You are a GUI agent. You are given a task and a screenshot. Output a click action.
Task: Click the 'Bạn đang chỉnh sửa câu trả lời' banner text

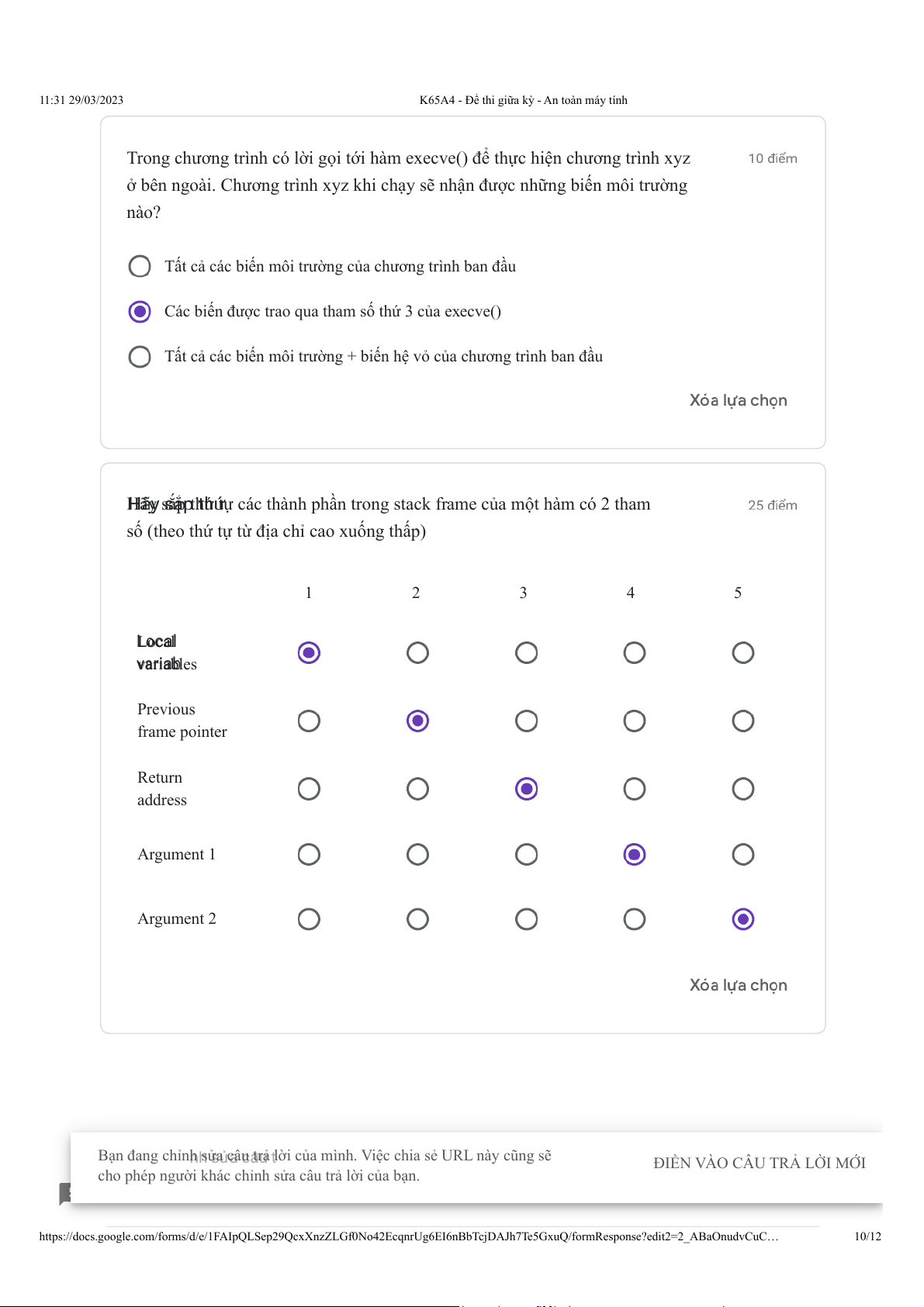324,1166
